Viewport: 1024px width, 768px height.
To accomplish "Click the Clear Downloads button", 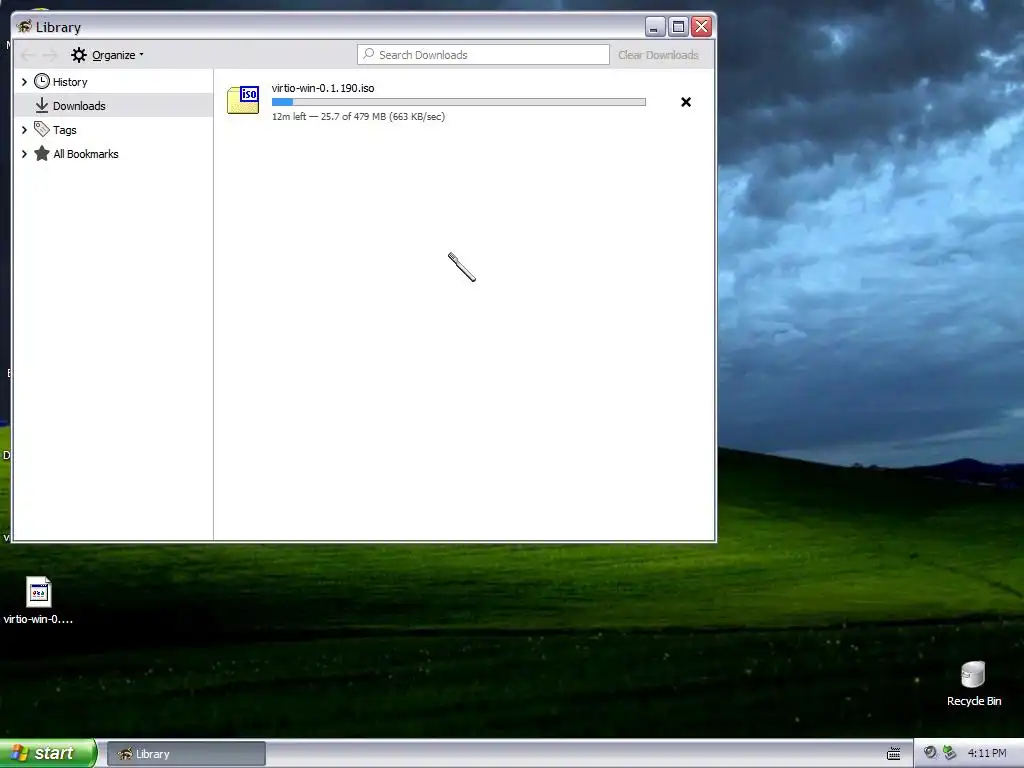I will [x=658, y=55].
